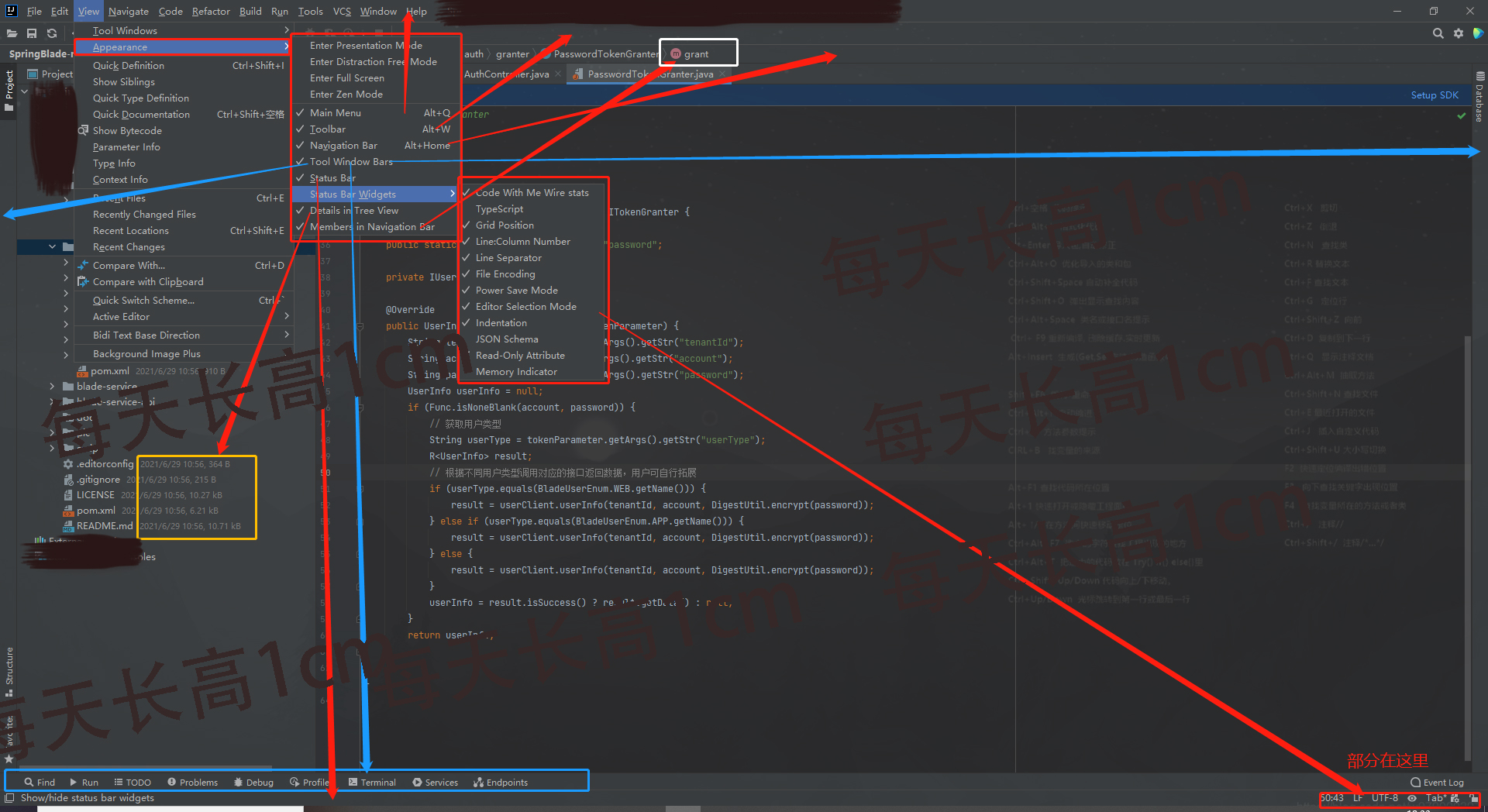This screenshot has width=1488, height=812.
Task: Toggle Navigation Bar visibility
Action: [376, 146]
